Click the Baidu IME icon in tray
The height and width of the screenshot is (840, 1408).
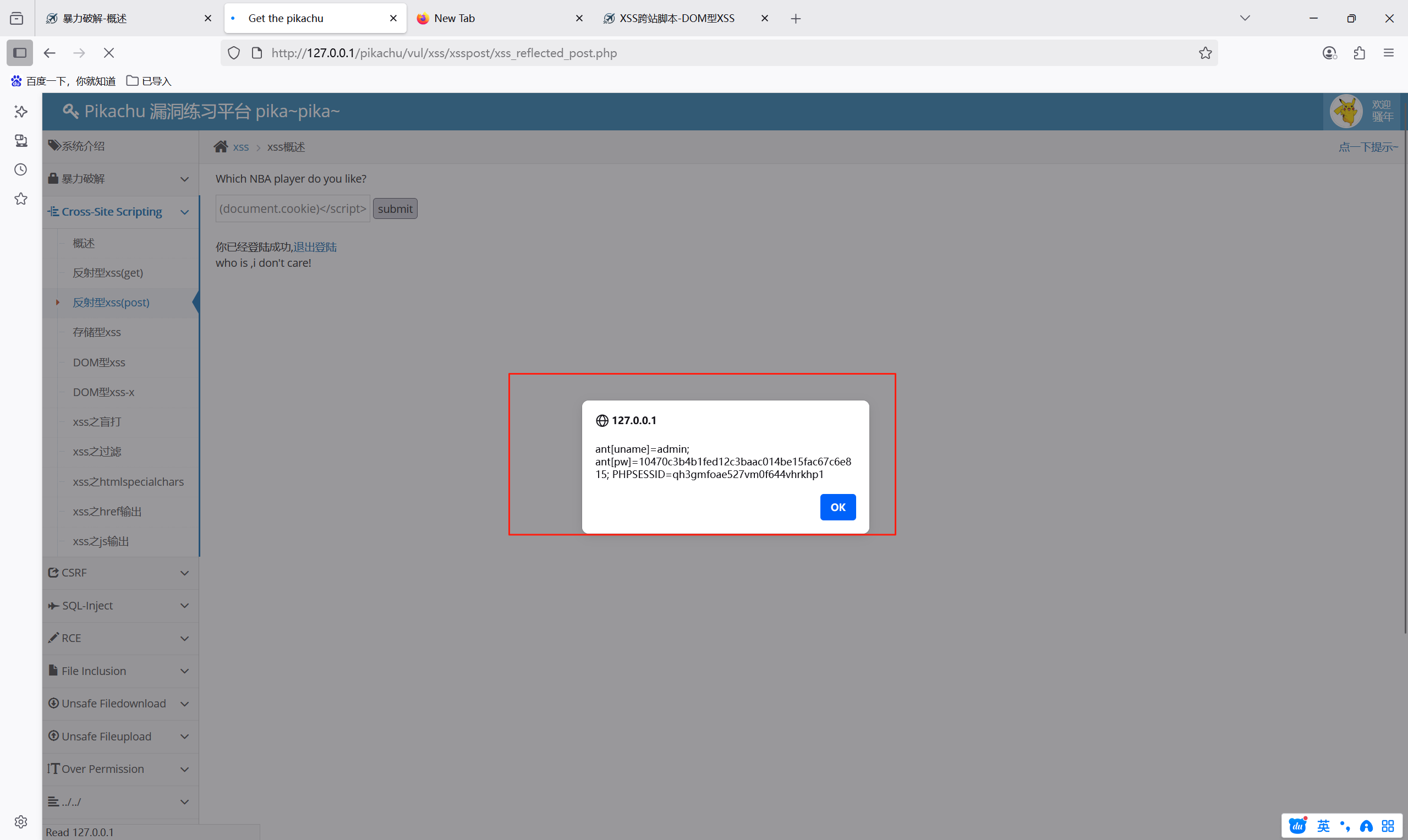point(1297,826)
